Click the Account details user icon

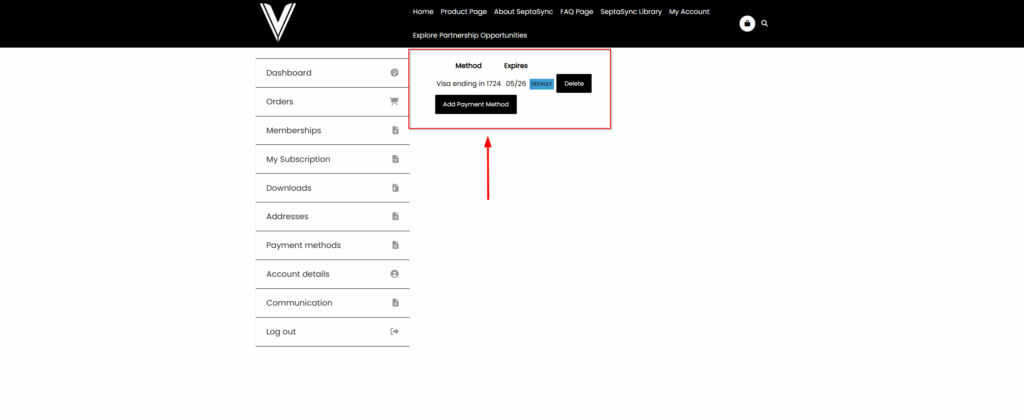(x=394, y=274)
